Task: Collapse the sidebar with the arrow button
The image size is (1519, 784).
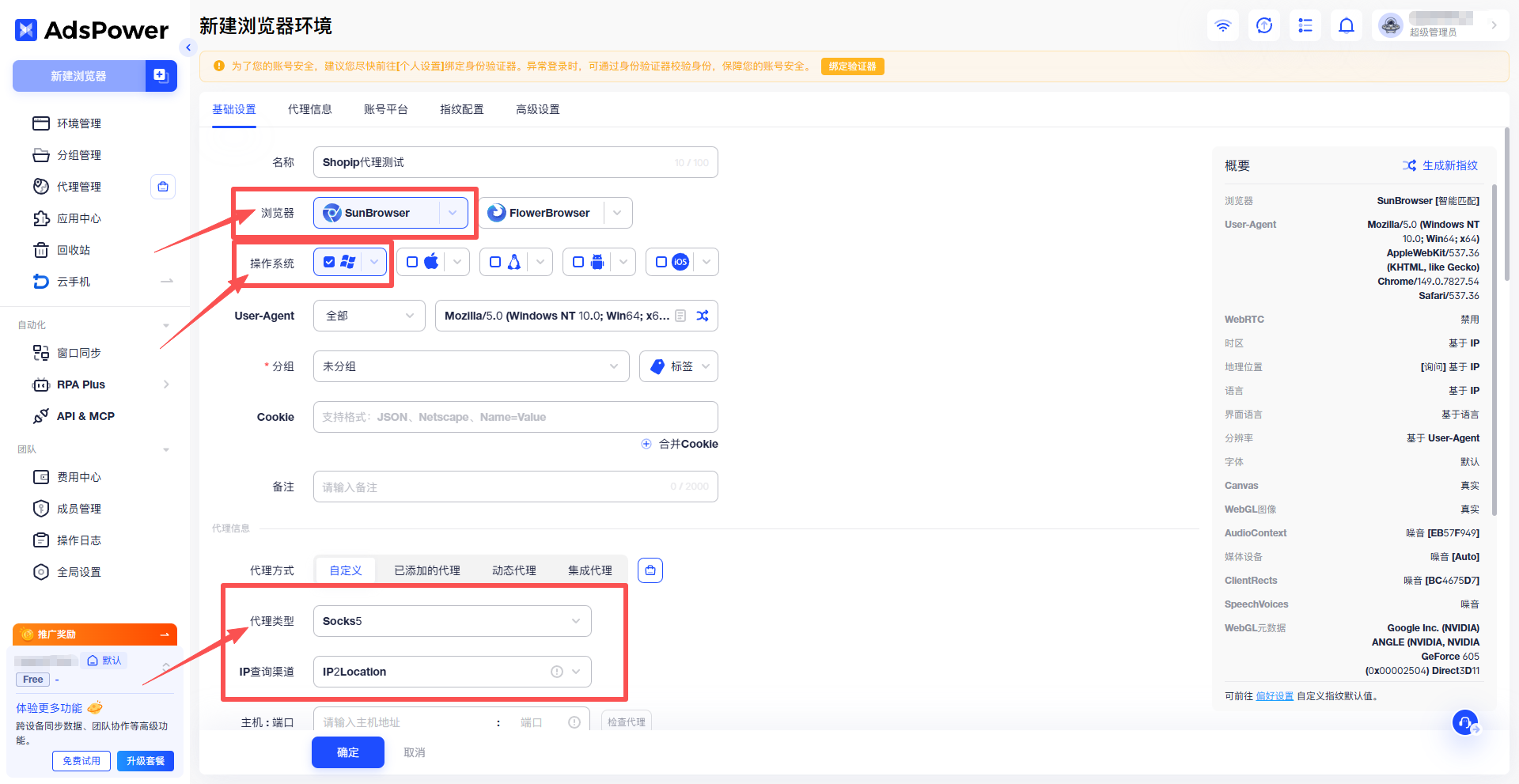Action: [x=188, y=47]
